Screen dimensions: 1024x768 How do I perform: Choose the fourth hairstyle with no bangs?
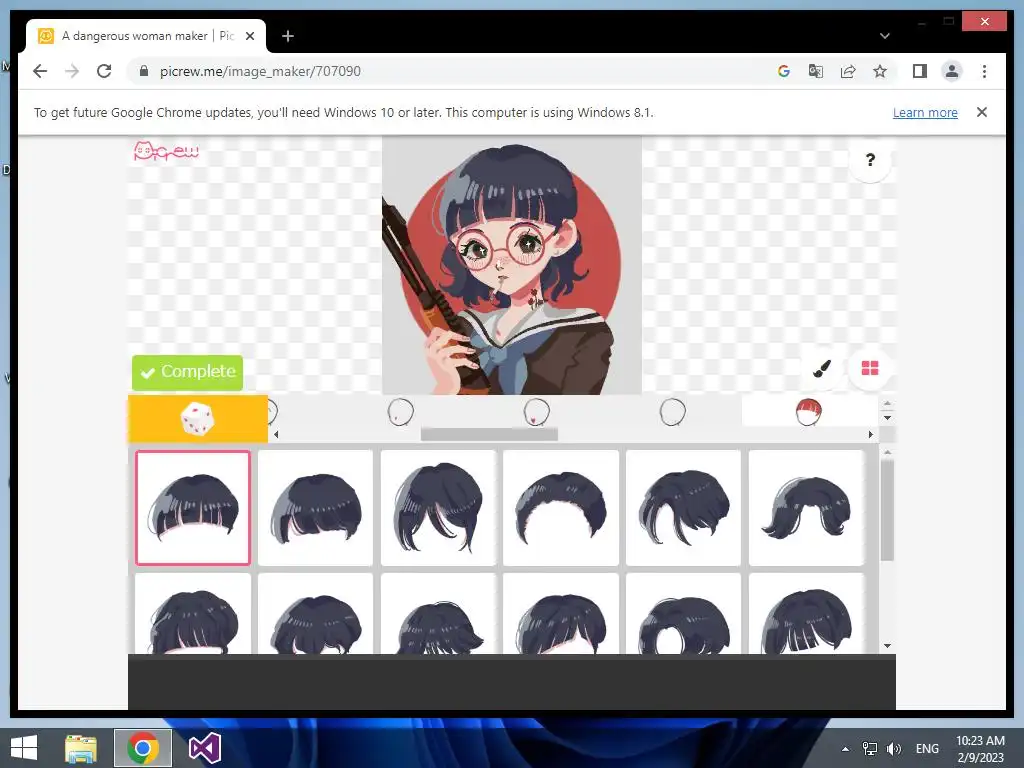click(x=561, y=507)
